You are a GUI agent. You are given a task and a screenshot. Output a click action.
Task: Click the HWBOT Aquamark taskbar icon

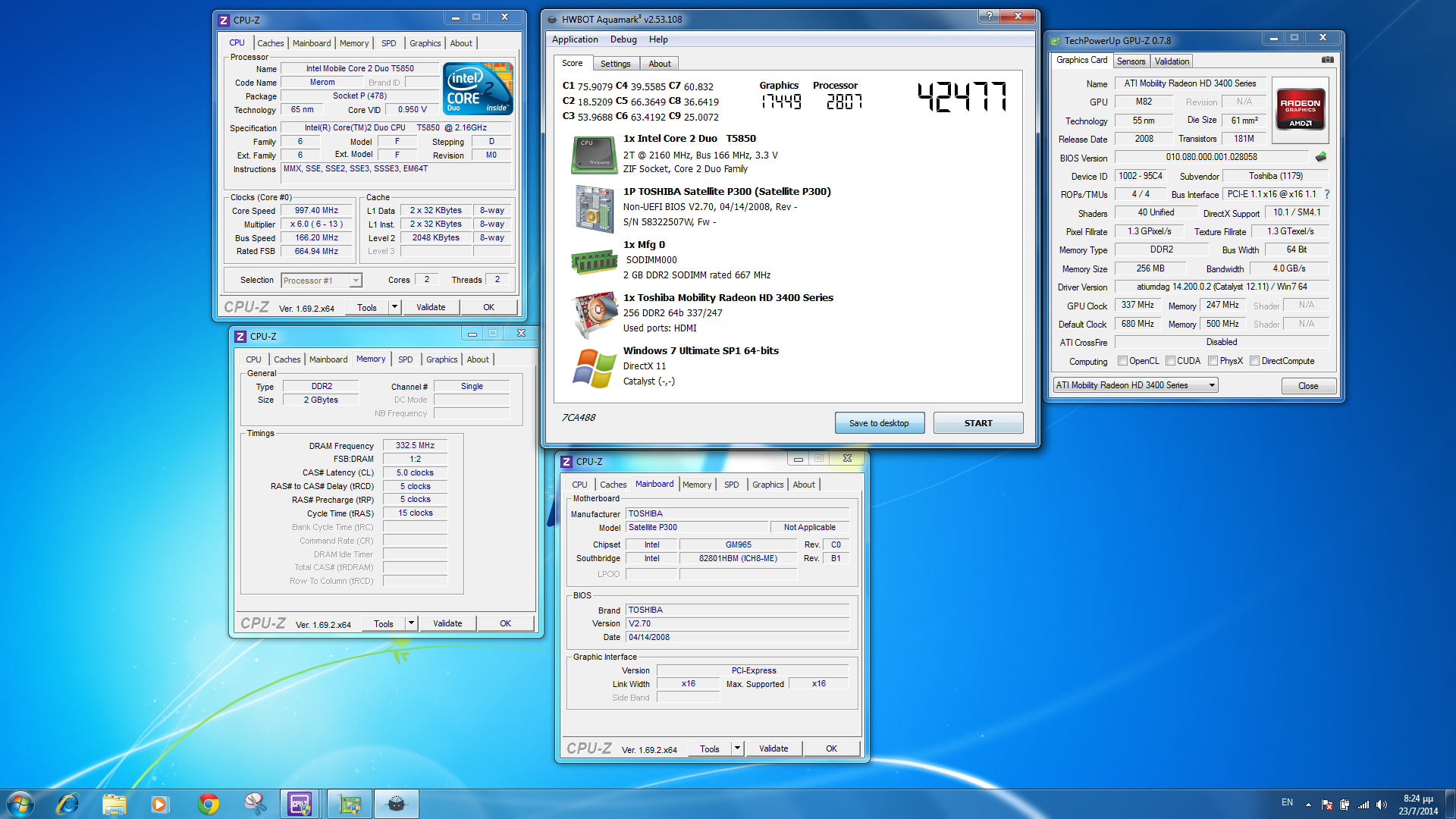397,804
